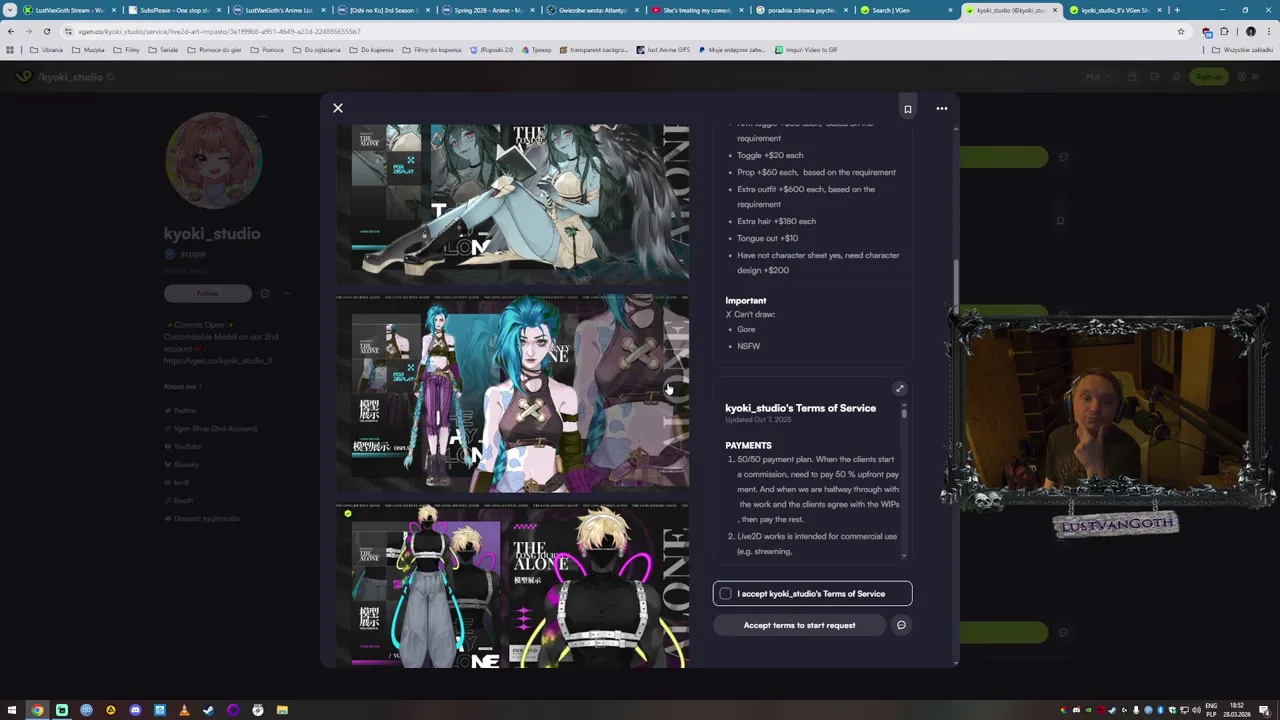This screenshot has width=1280, height=720.
Task: Open File Explorer from the taskbar
Action: coord(282,710)
